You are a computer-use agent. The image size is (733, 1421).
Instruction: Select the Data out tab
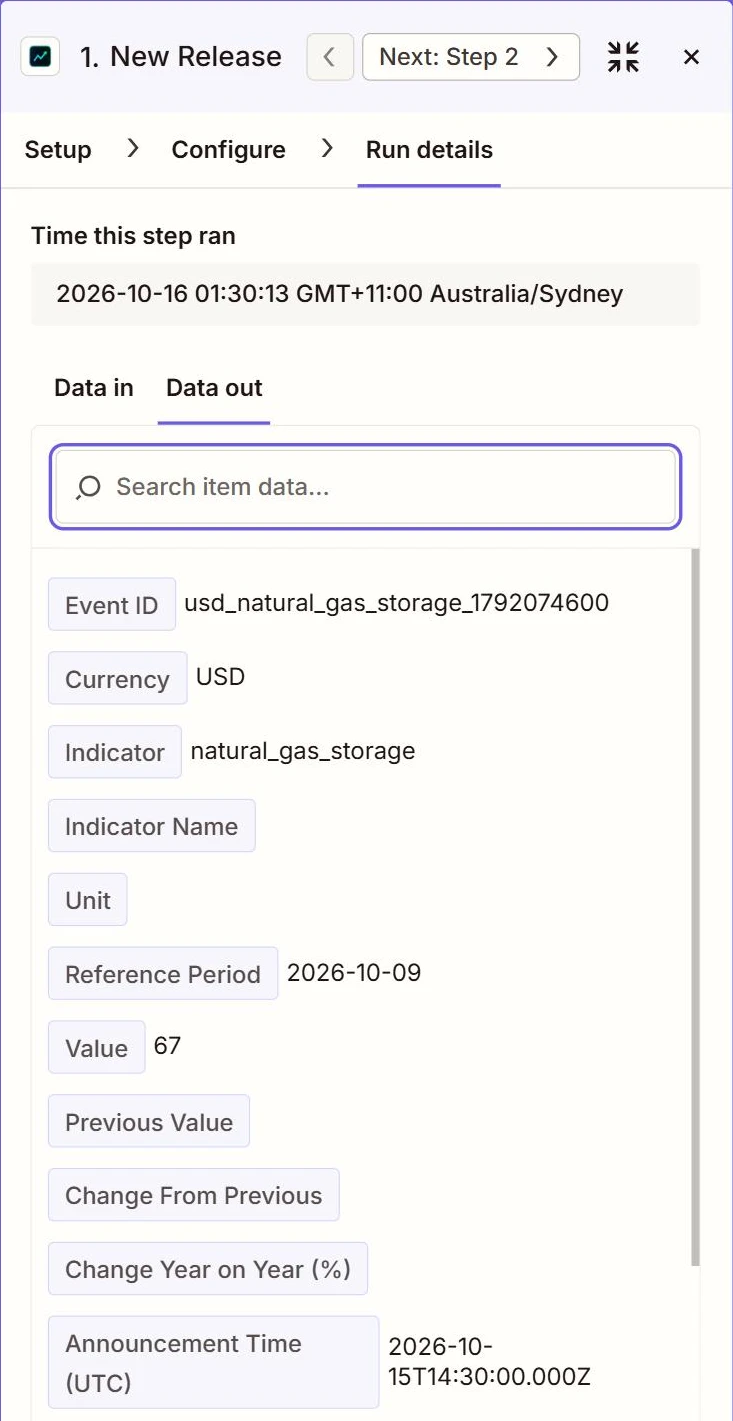tap(214, 388)
